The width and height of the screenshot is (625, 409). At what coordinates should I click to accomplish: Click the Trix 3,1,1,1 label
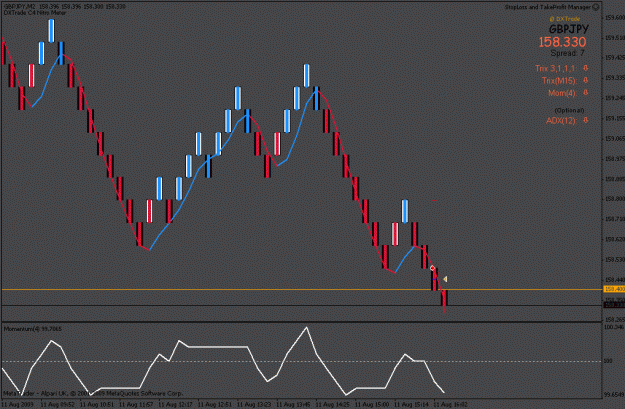coord(556,69)
